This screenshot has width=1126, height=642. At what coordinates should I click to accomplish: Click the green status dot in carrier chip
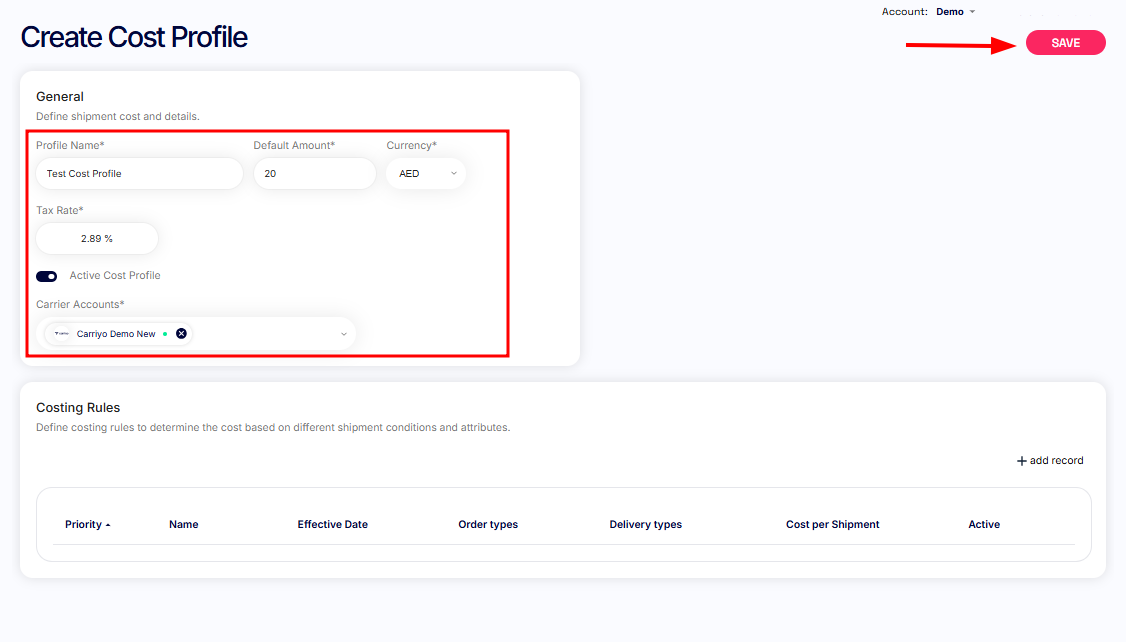coord(165,334)
